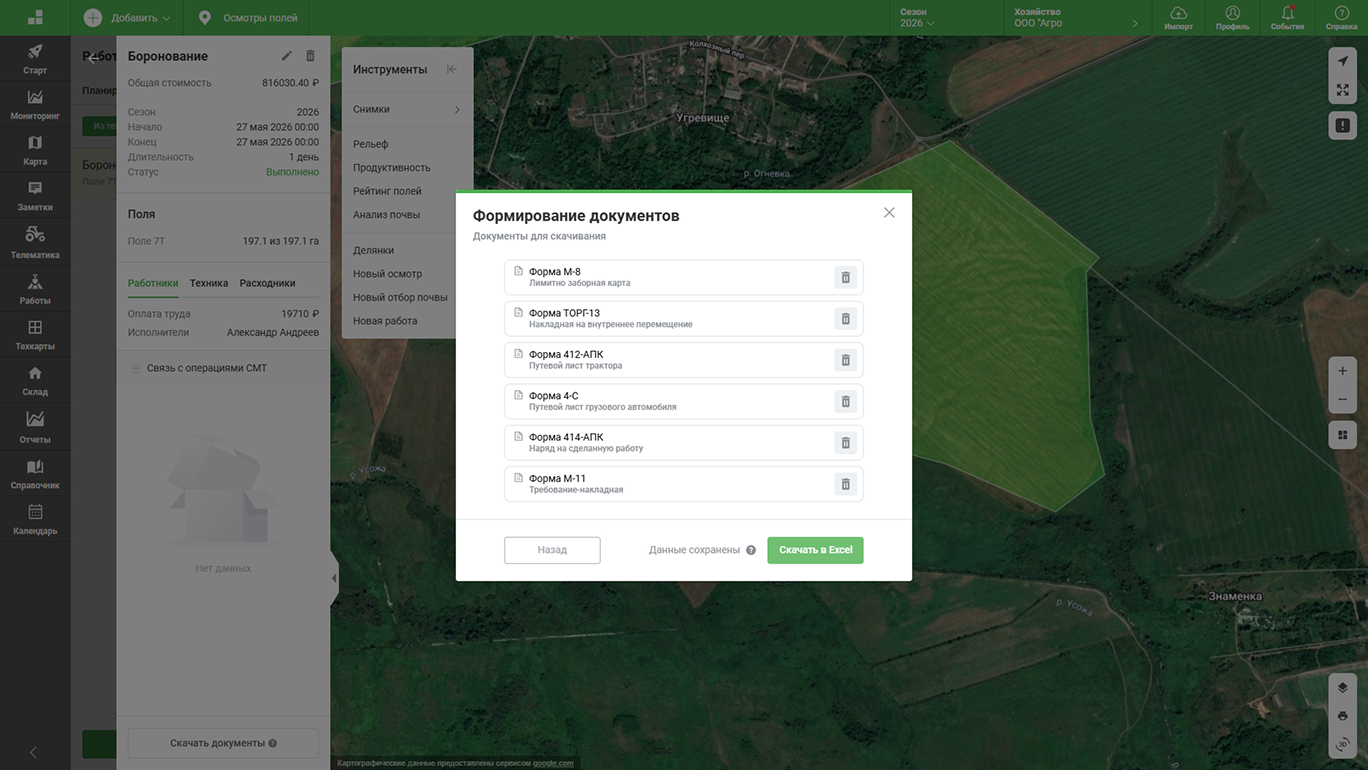Image resolution: width=1368 pixels, height=770 pixels.
Task: Remove Форма ТОРГ-13 from the document list
Action: click(x=845, y=319)
